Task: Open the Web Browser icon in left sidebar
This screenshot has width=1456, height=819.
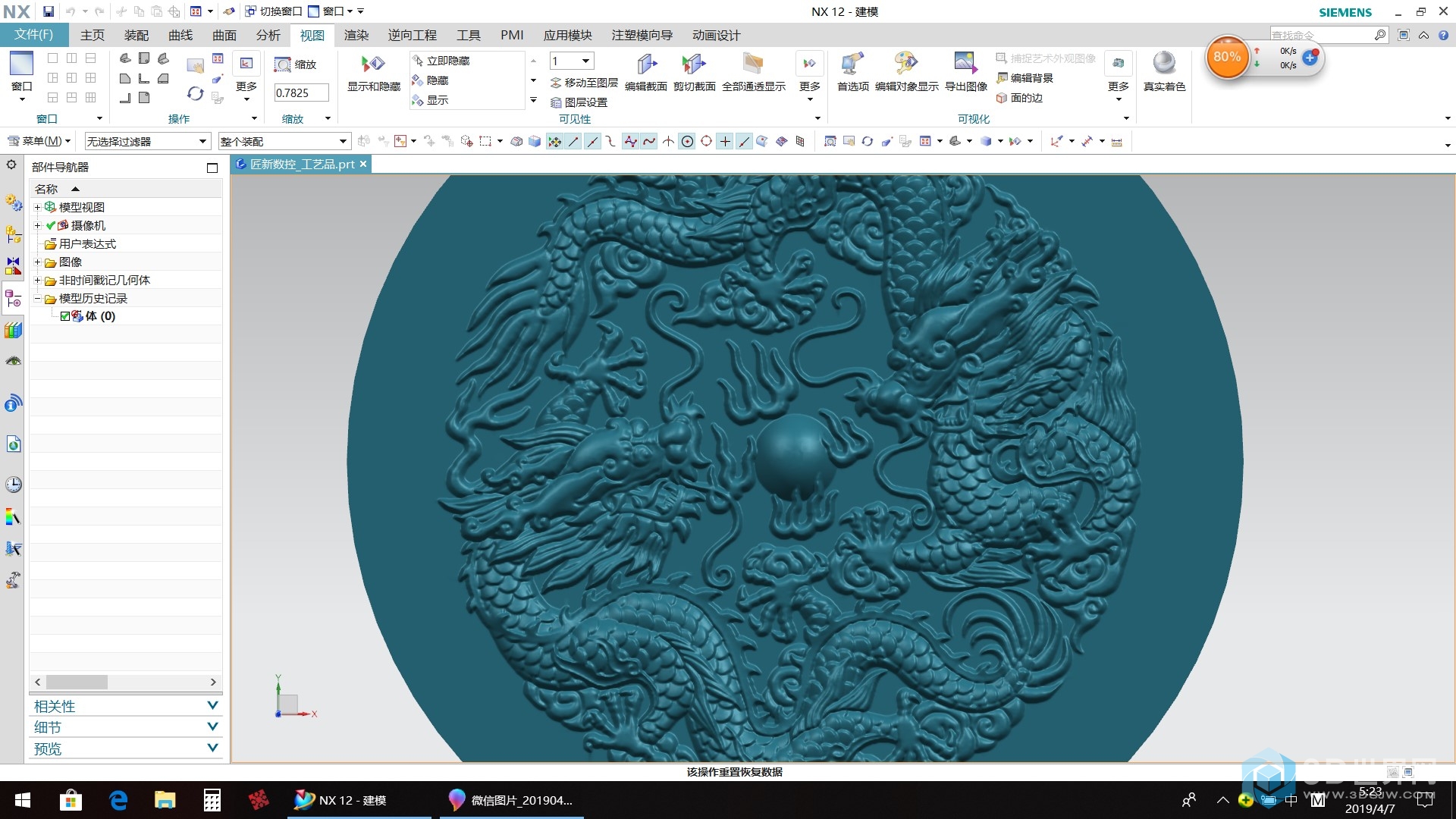Action: [14, 444]
